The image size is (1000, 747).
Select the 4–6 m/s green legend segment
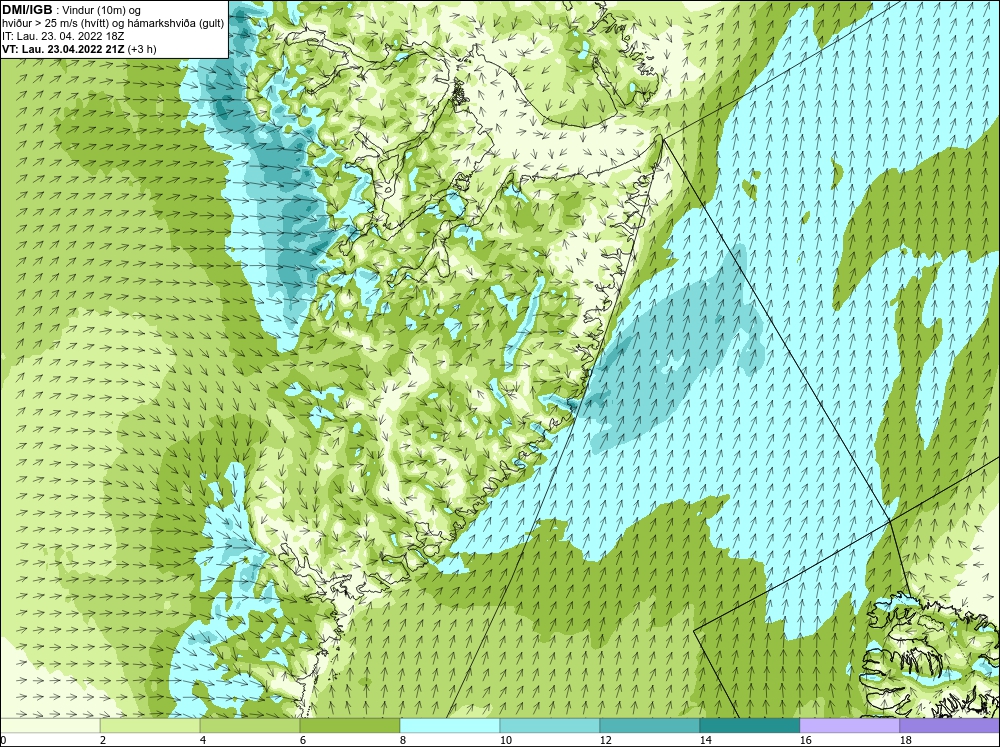click(249, 725)
